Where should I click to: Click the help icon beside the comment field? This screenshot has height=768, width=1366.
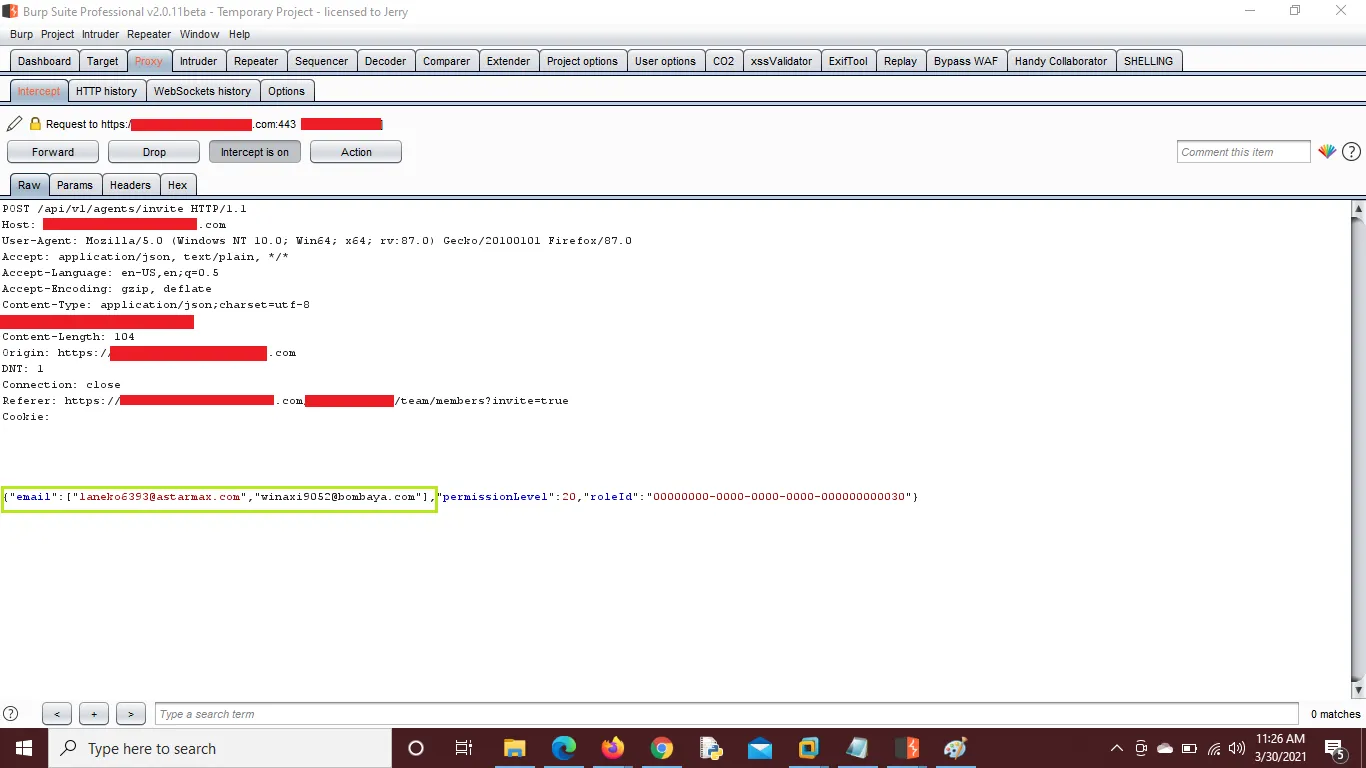1351,152
